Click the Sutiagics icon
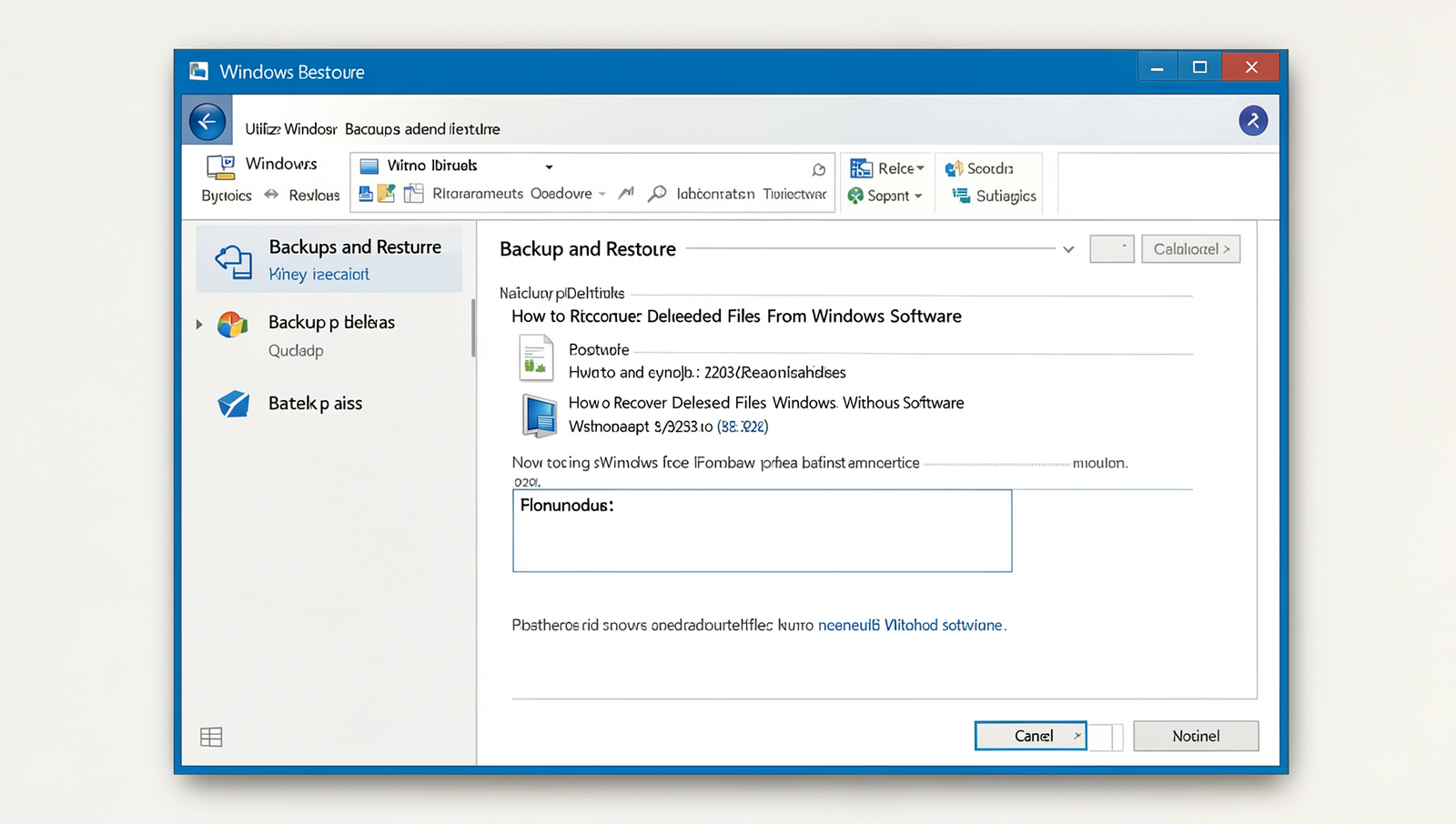Image resolution: width=1456 pixels, height=824 pixels. (x=960, y=195)
